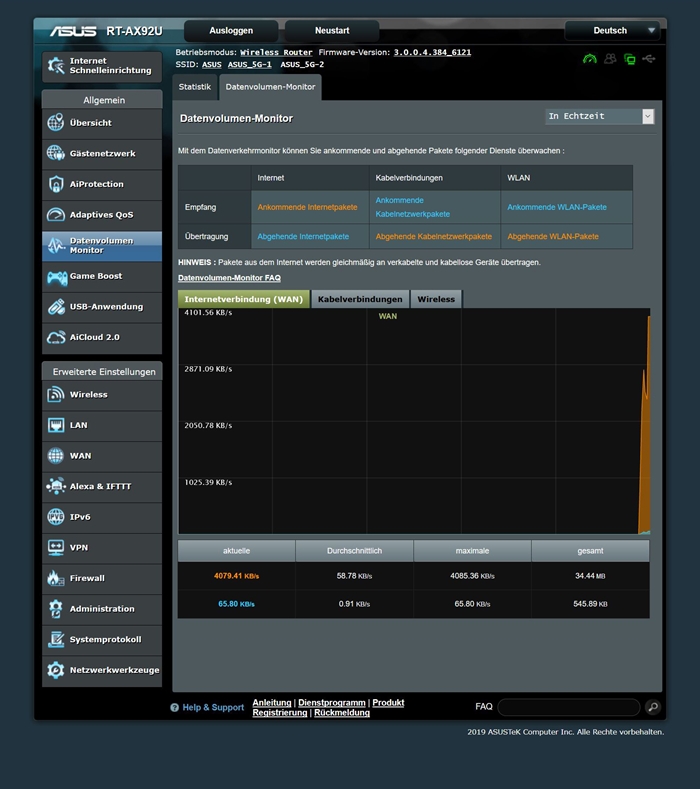This screenshot has height=789, width=700.
Task: Open Firewall flame icon
Action: point(55,578)
